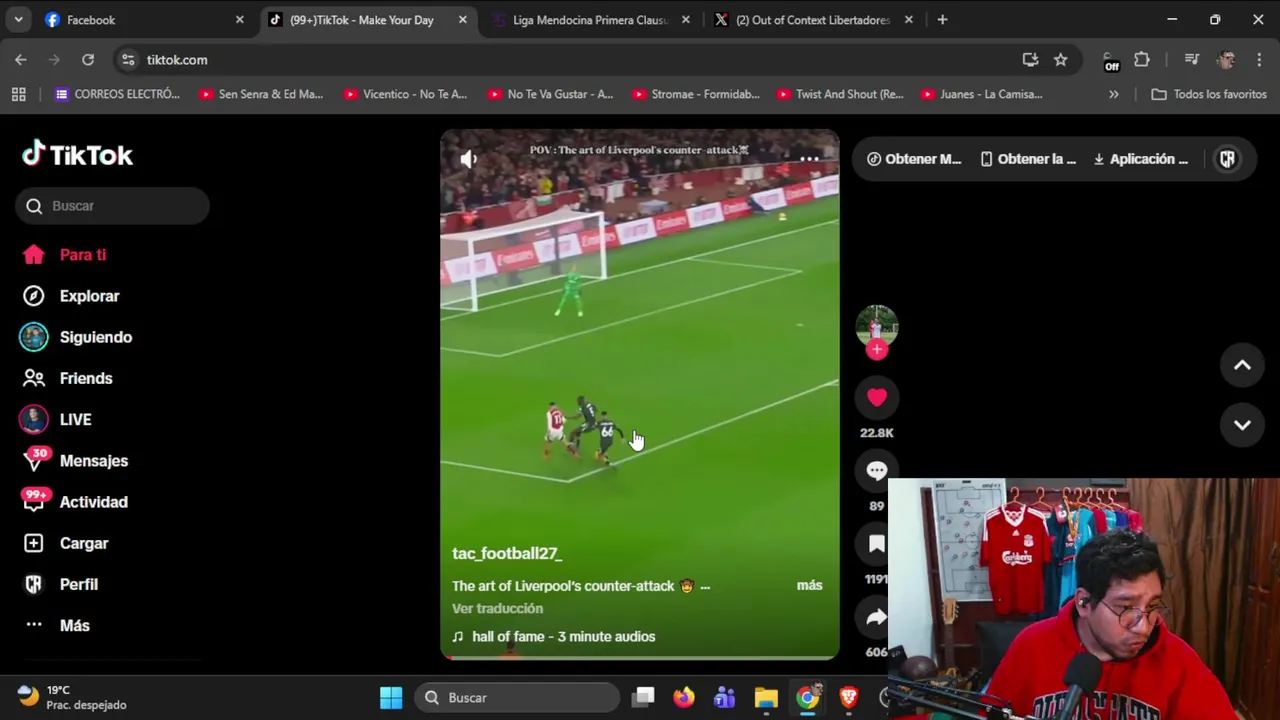Screen dimensions: 1280x720
Task: Click the Aplicación download button
Action: tap(1141, 159)
